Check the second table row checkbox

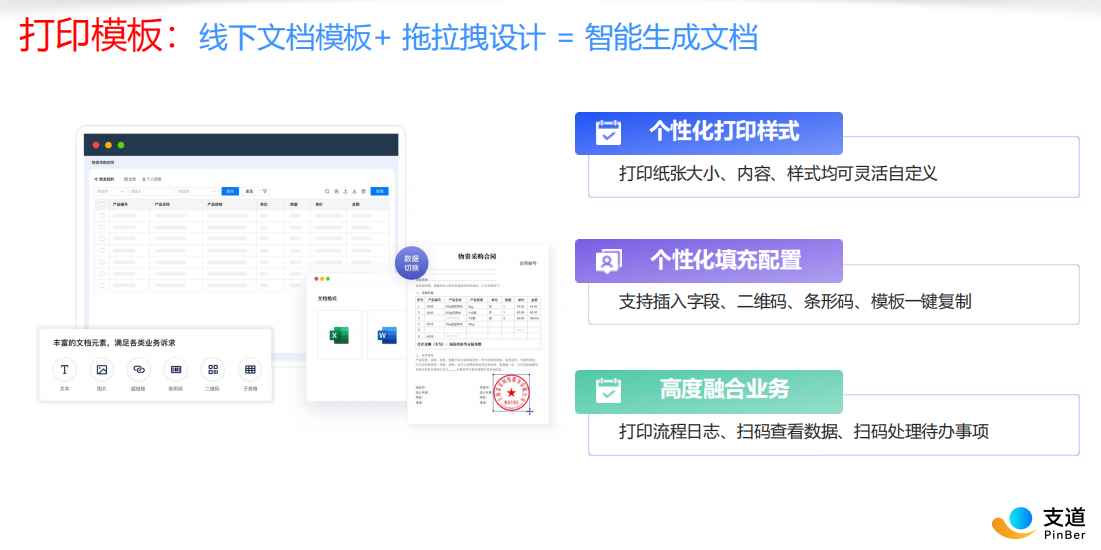tap(101, 227)
